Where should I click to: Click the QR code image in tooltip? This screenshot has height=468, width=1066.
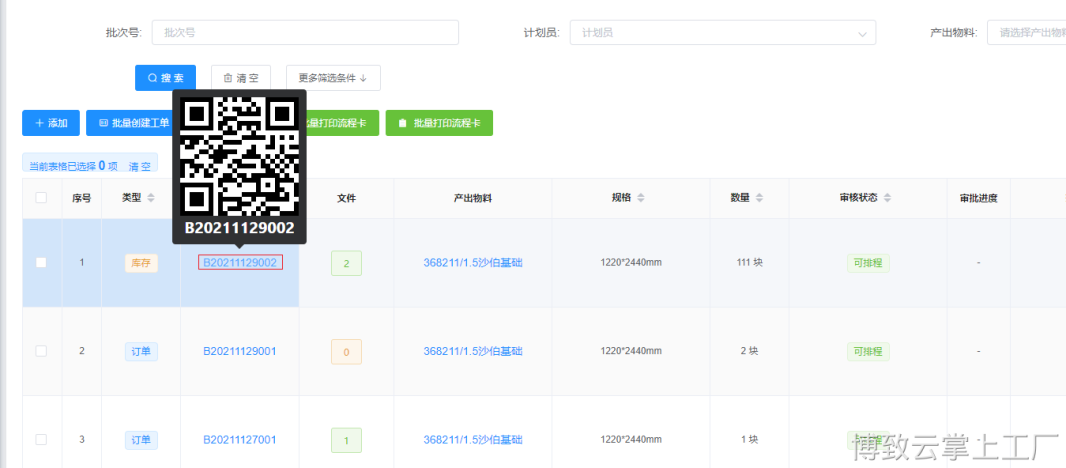(239, 156)
